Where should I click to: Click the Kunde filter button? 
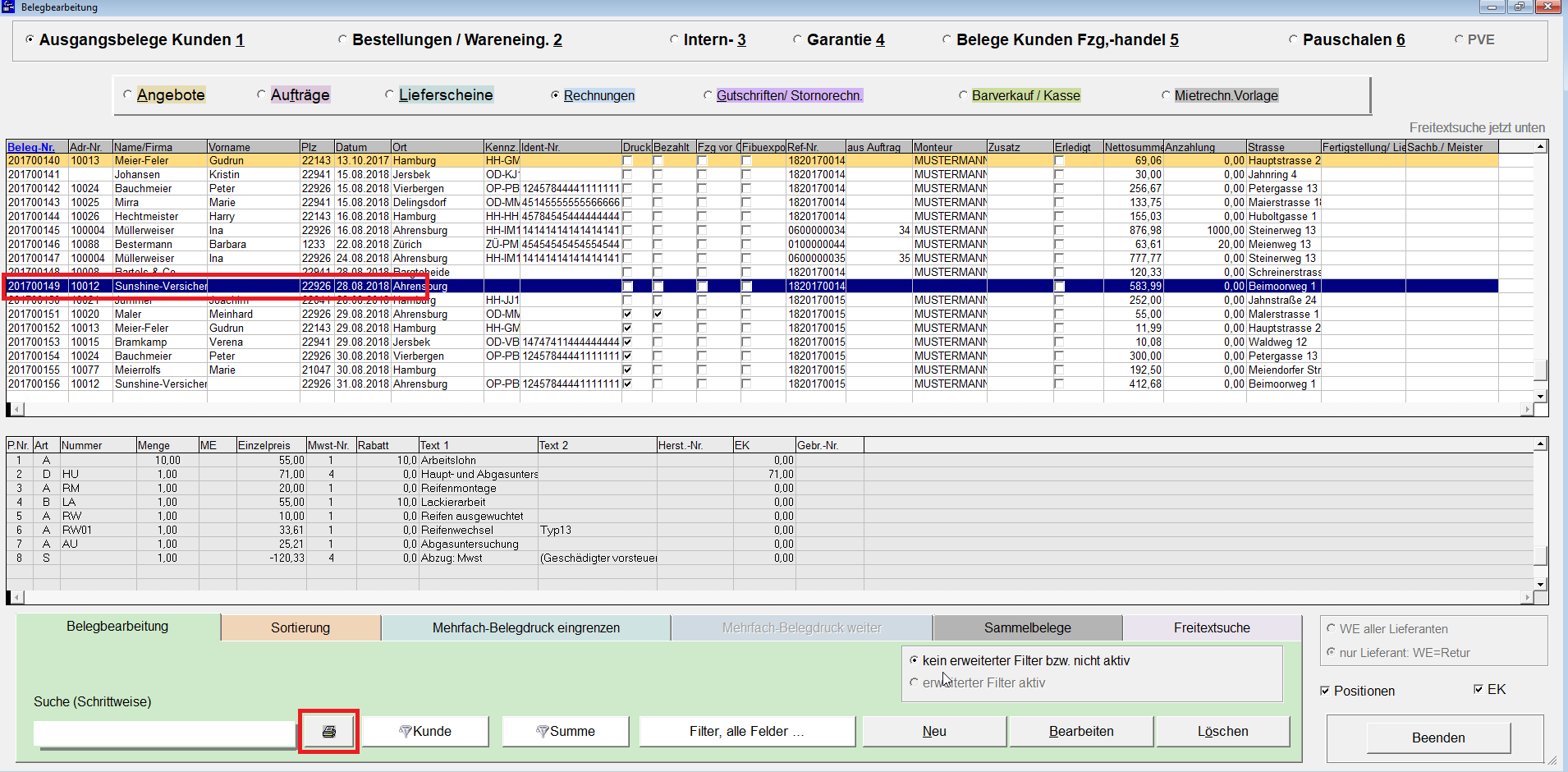[425, 731]
